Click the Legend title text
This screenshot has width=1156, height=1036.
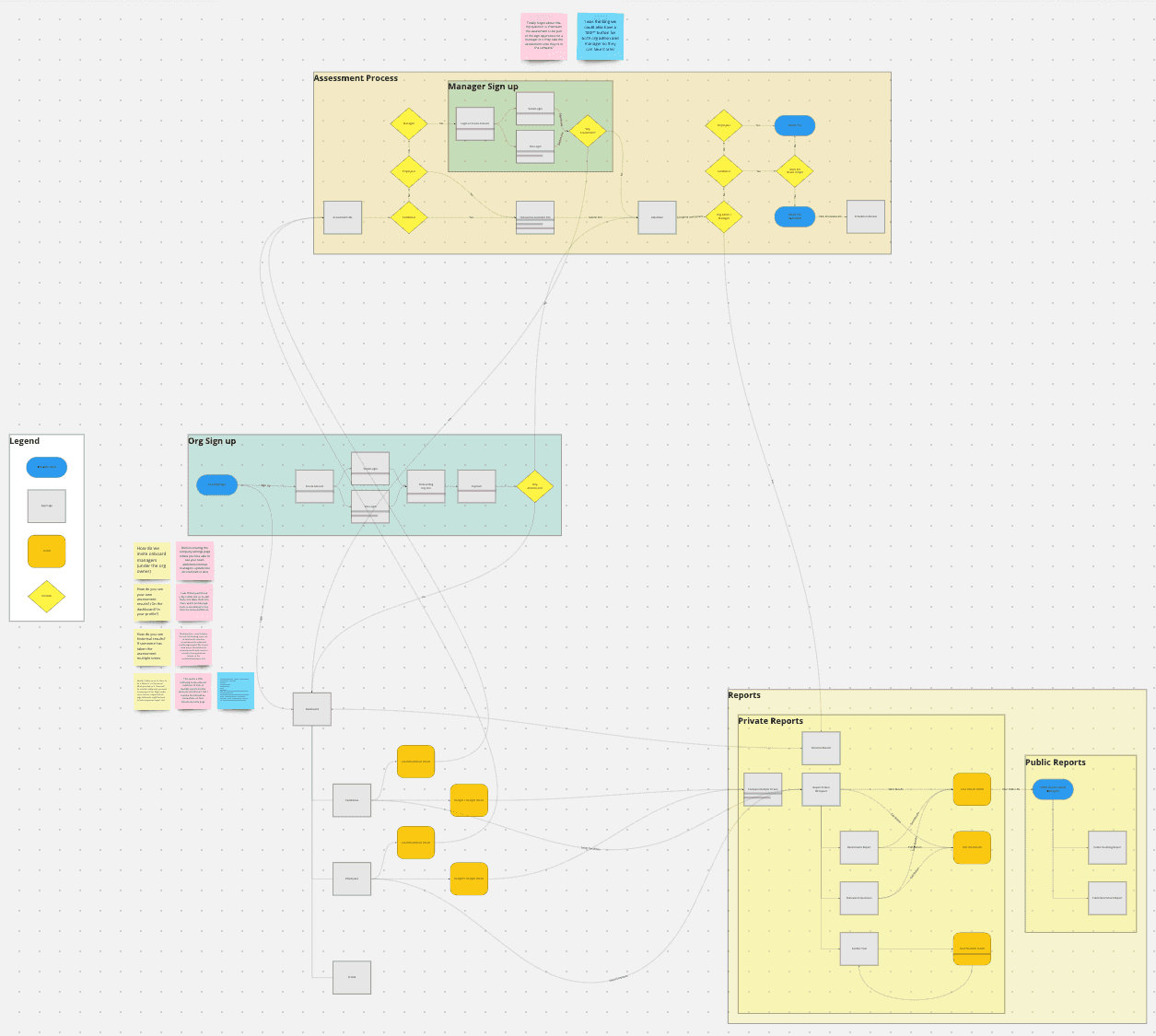click(25, 441)
